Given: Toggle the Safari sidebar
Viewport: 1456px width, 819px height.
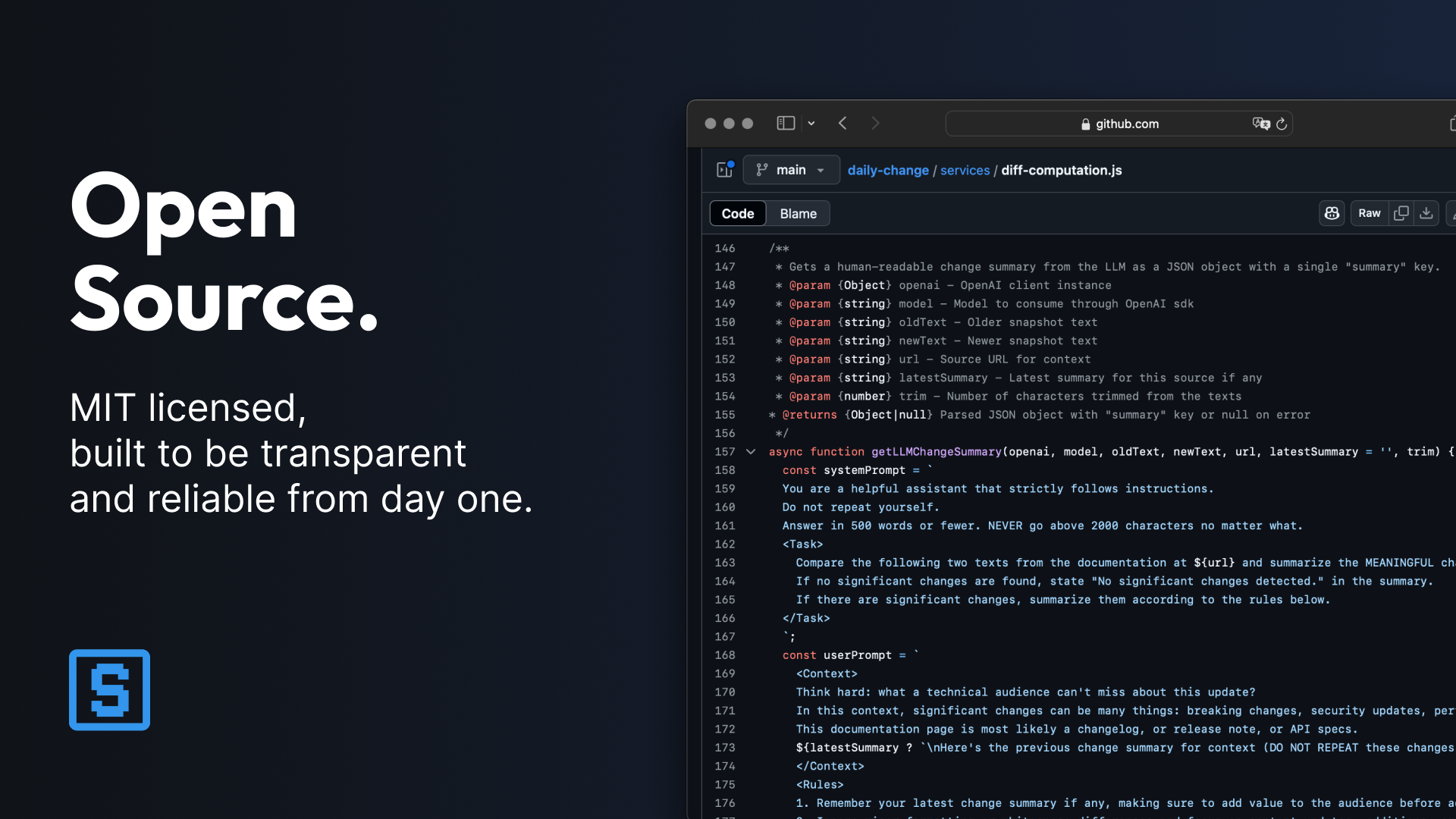Looking at the screenshot, I should pos(786,123).
